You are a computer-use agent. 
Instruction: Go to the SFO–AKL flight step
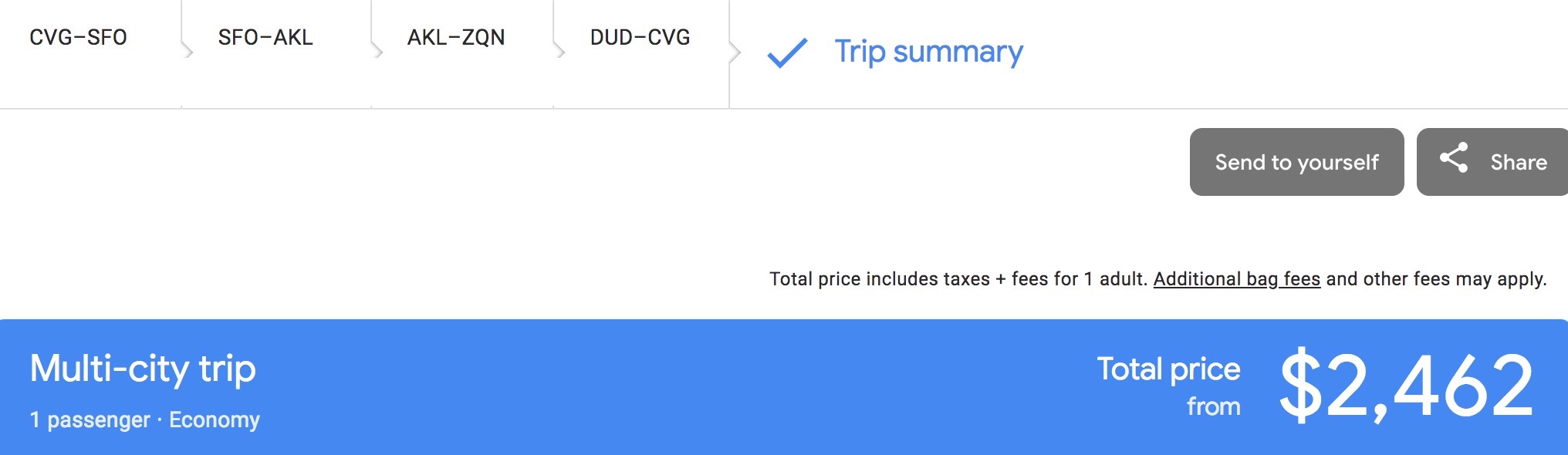pyautogui.click(x=265, y=37)
